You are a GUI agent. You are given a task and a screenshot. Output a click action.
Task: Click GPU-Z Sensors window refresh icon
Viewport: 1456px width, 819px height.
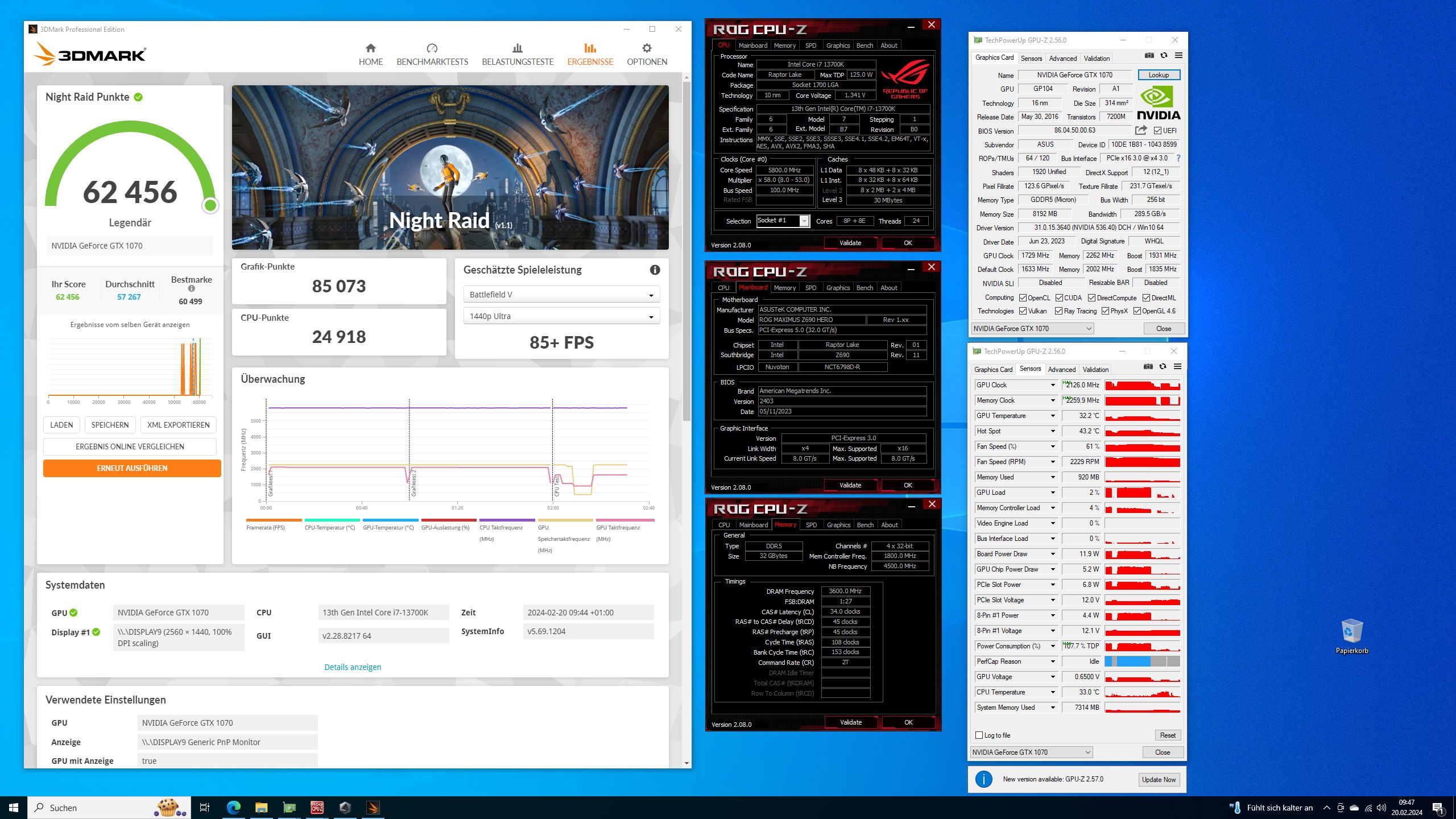(1163, 366)
